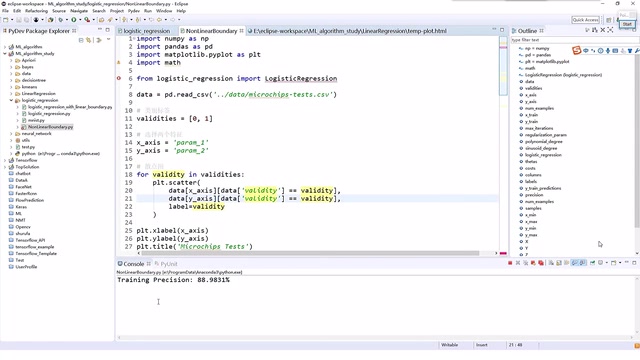Click the New file toolbar icon
Screen dimensions: 640x360
(5, 20)
